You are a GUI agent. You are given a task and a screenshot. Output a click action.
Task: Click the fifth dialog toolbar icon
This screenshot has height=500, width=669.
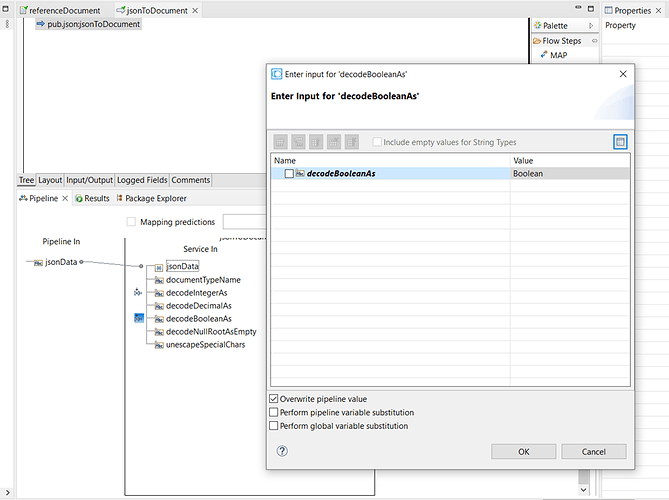point(352,142)
